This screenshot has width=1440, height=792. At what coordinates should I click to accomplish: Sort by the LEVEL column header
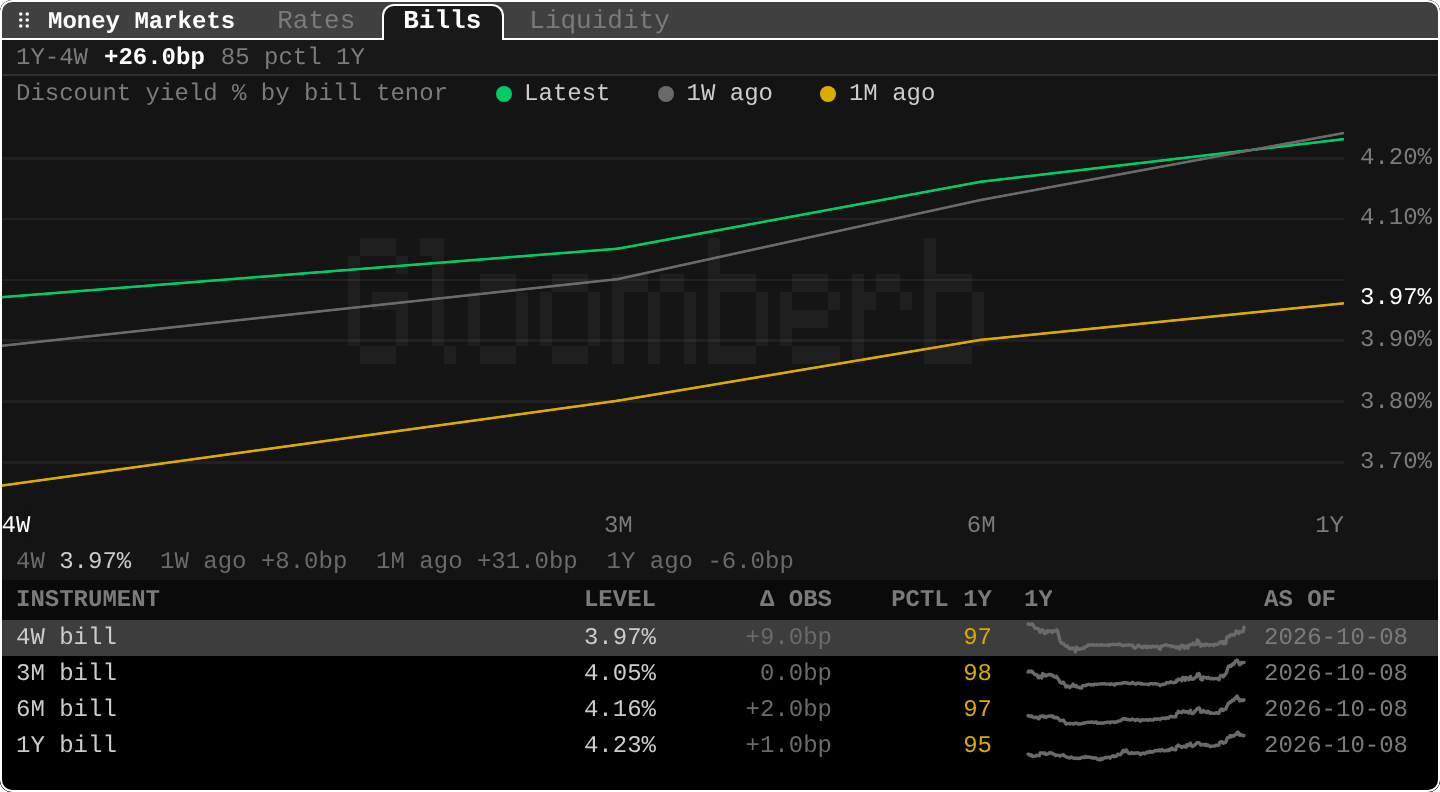pyautogui.click(x=620, y=599)
